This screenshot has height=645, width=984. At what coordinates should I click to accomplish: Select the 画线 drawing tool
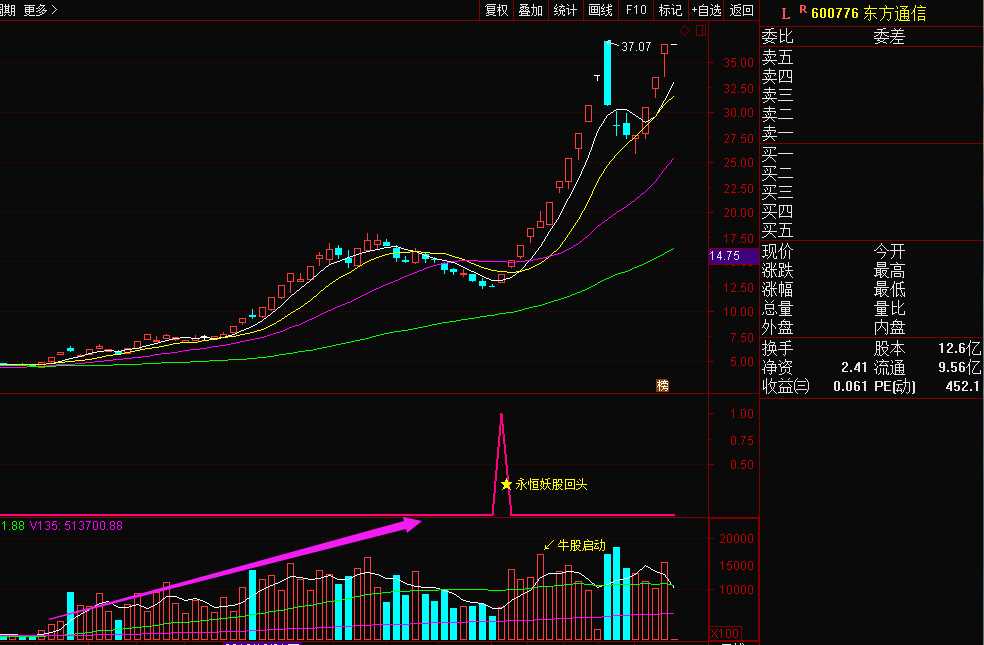tap(600, 10)
